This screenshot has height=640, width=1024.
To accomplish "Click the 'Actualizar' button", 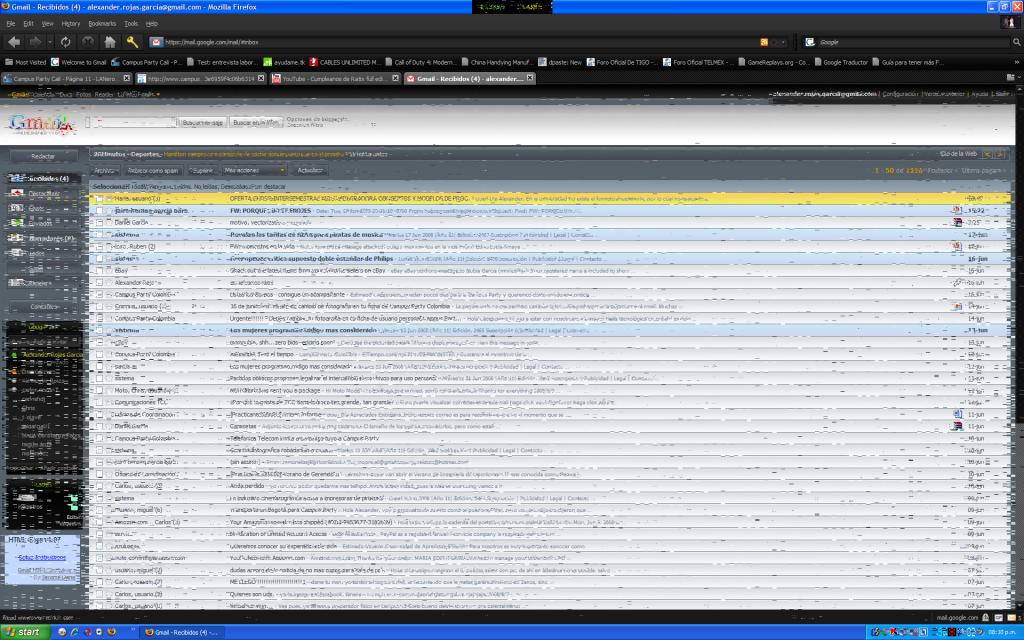I will 310,170.
